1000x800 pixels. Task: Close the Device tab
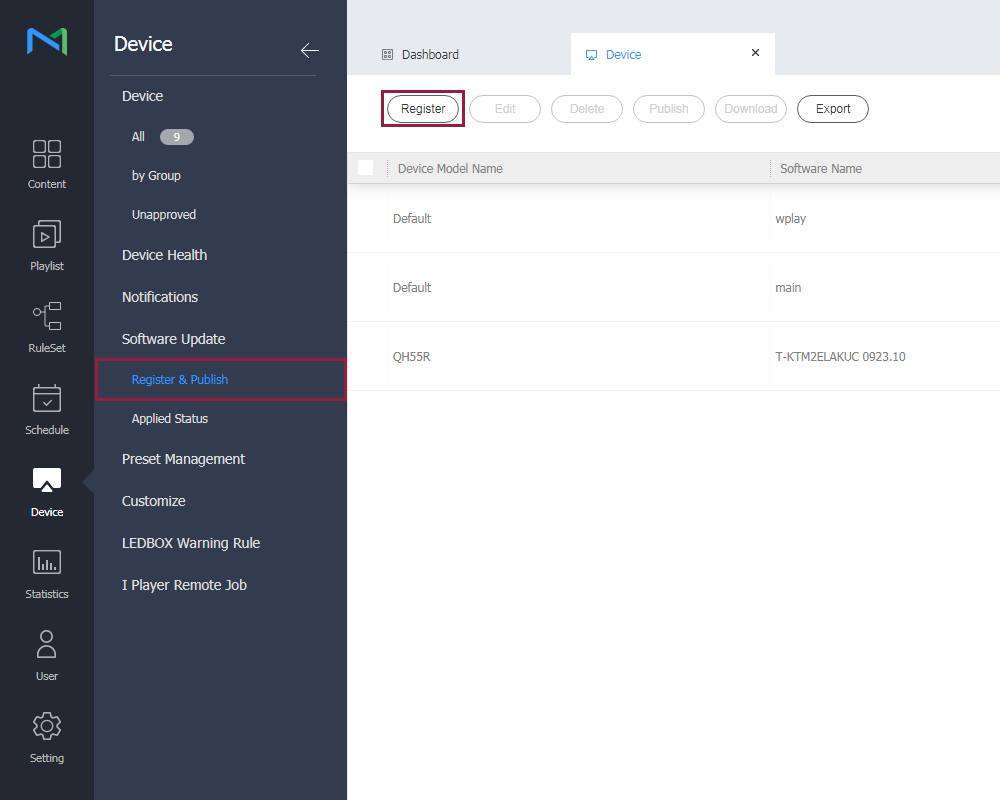(x=755, y=53)
